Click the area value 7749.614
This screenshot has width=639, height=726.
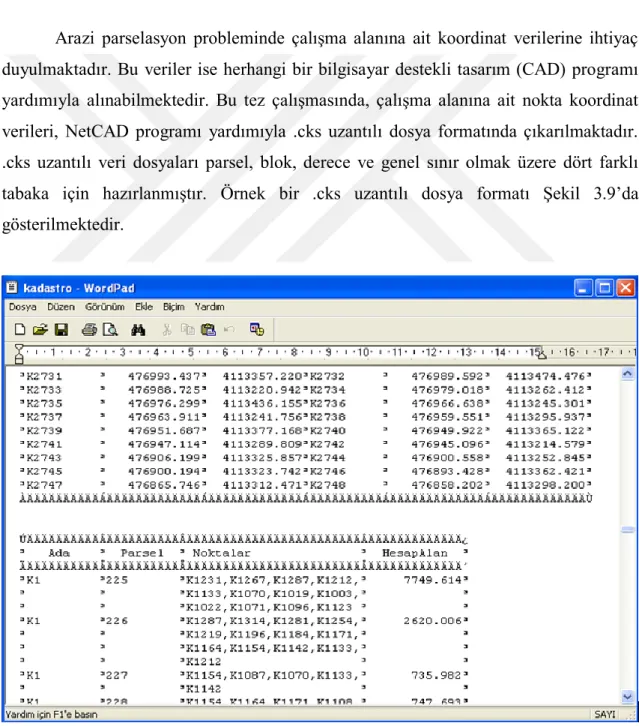[432, 580]
